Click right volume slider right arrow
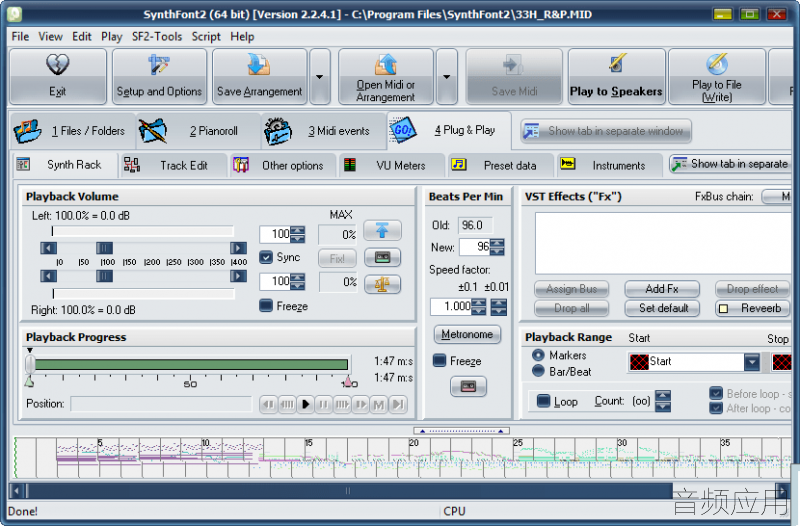 coord(238,277)
